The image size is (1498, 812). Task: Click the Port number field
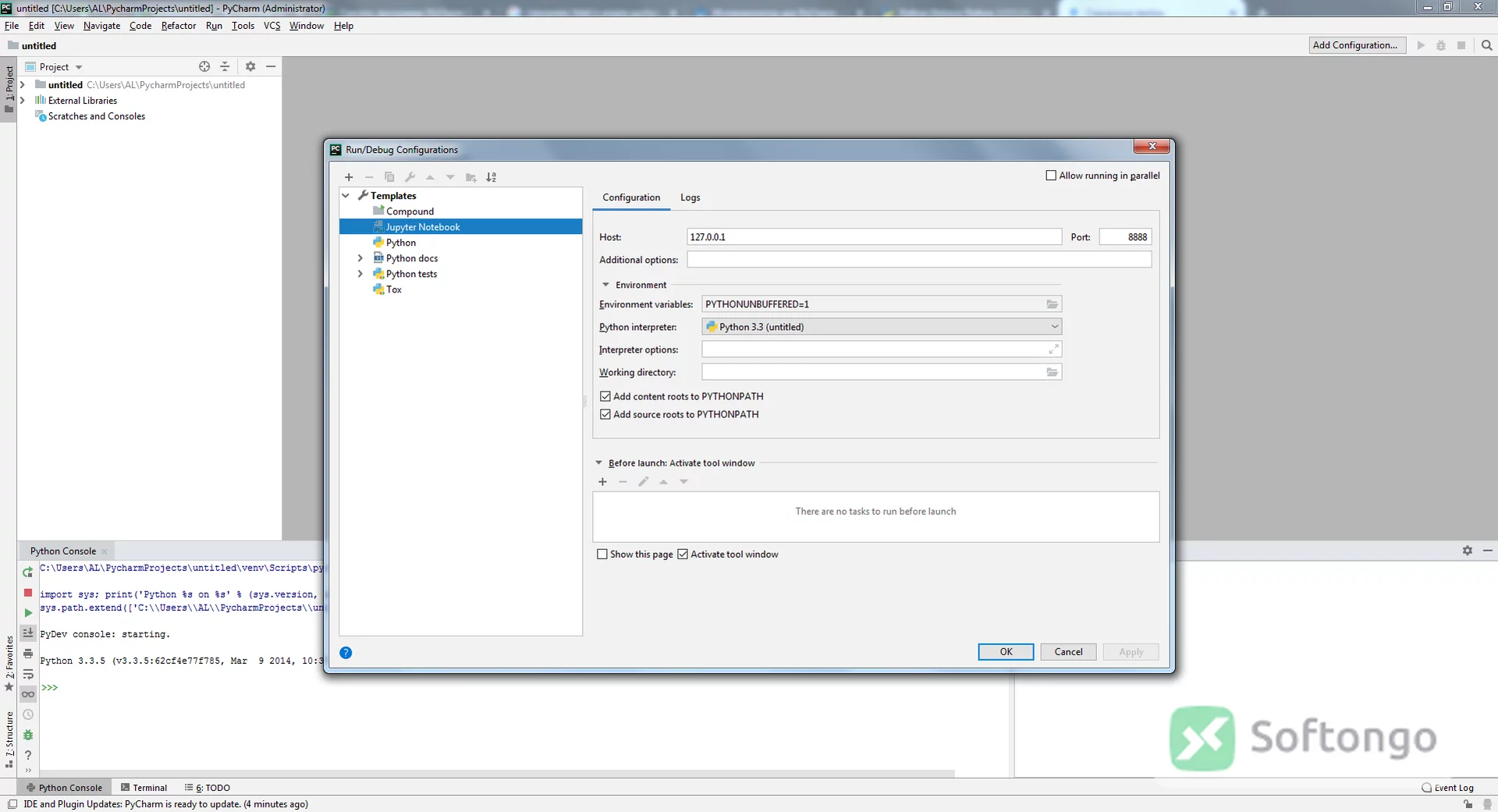click(x=1125, y=237)
